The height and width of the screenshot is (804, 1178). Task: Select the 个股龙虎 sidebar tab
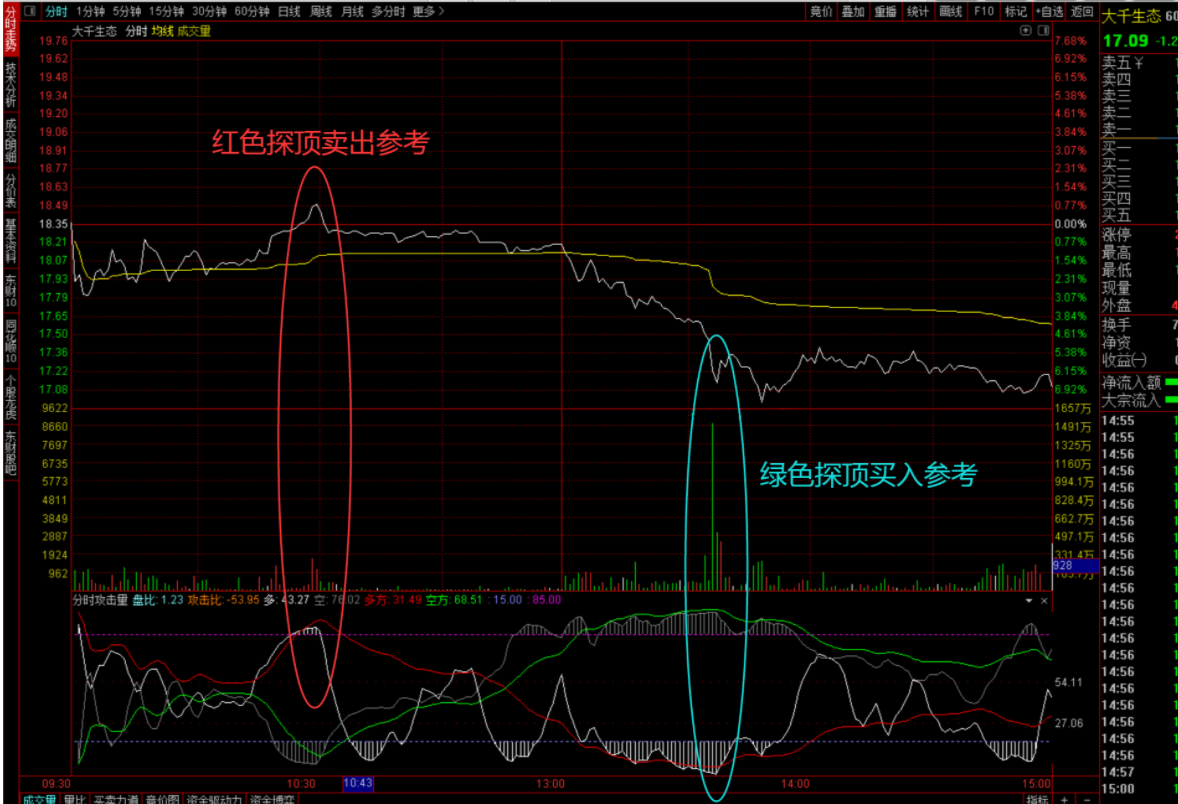click(x=11, y=397)
